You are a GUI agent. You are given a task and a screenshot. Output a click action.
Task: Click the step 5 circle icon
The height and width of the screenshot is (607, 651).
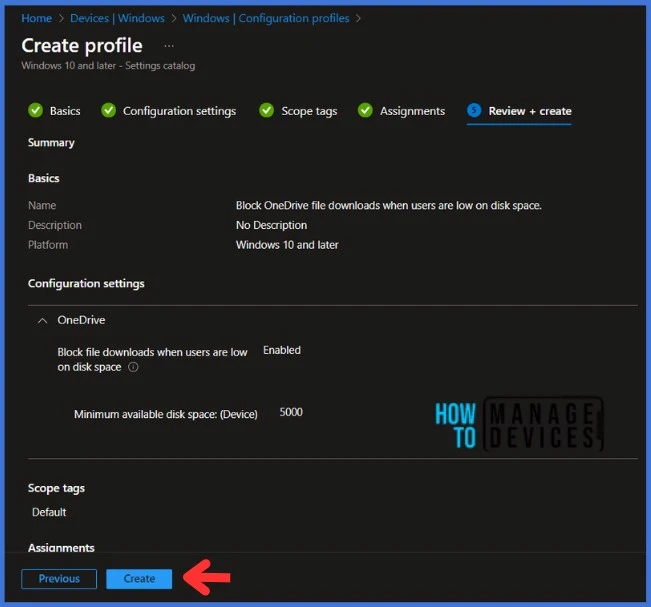474,110
